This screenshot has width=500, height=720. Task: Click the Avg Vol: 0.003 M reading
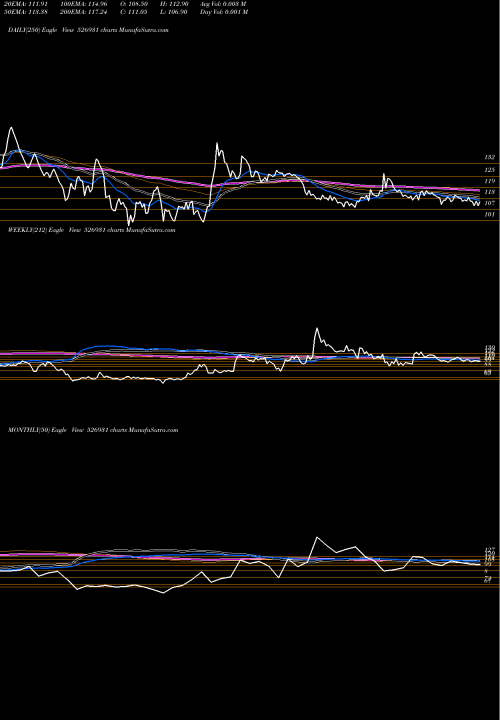[223, 4]
